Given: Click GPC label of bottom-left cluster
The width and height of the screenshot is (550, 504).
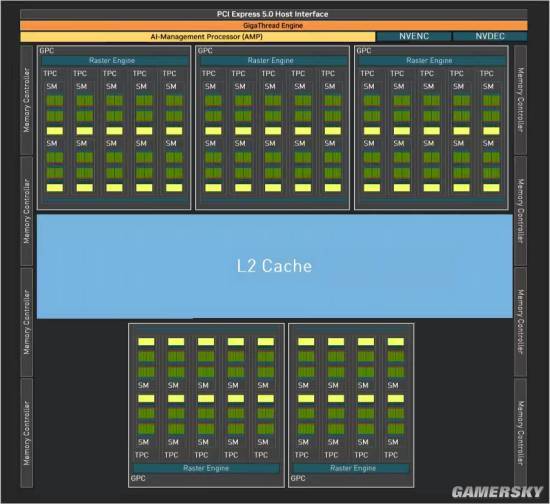Looking at the screenshot, I should [138, 478].
